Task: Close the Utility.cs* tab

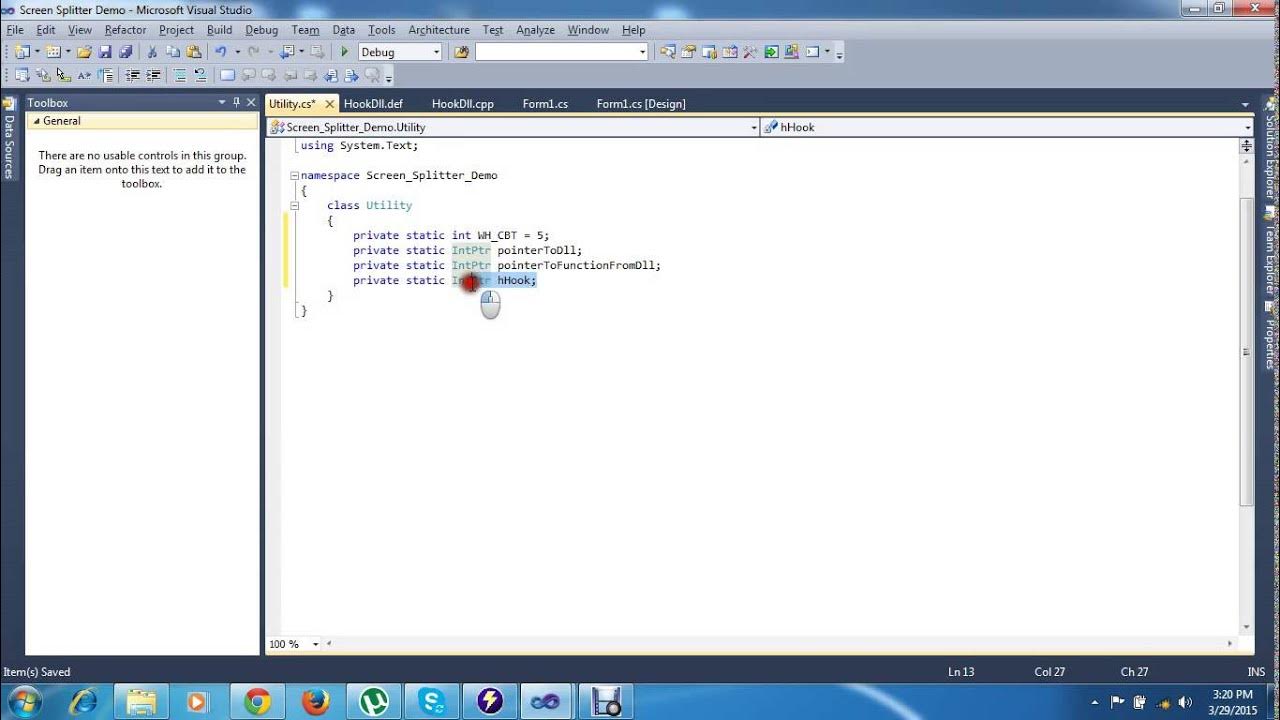Action: tap(330, 104)
